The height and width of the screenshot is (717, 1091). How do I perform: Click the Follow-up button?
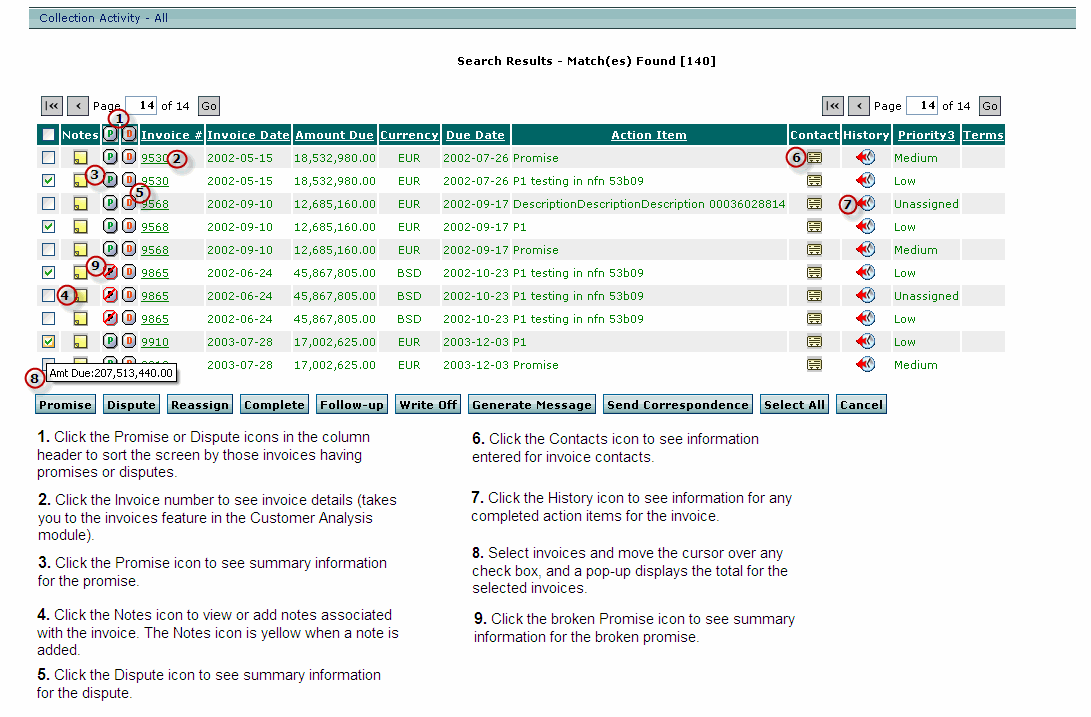[351, 404]
